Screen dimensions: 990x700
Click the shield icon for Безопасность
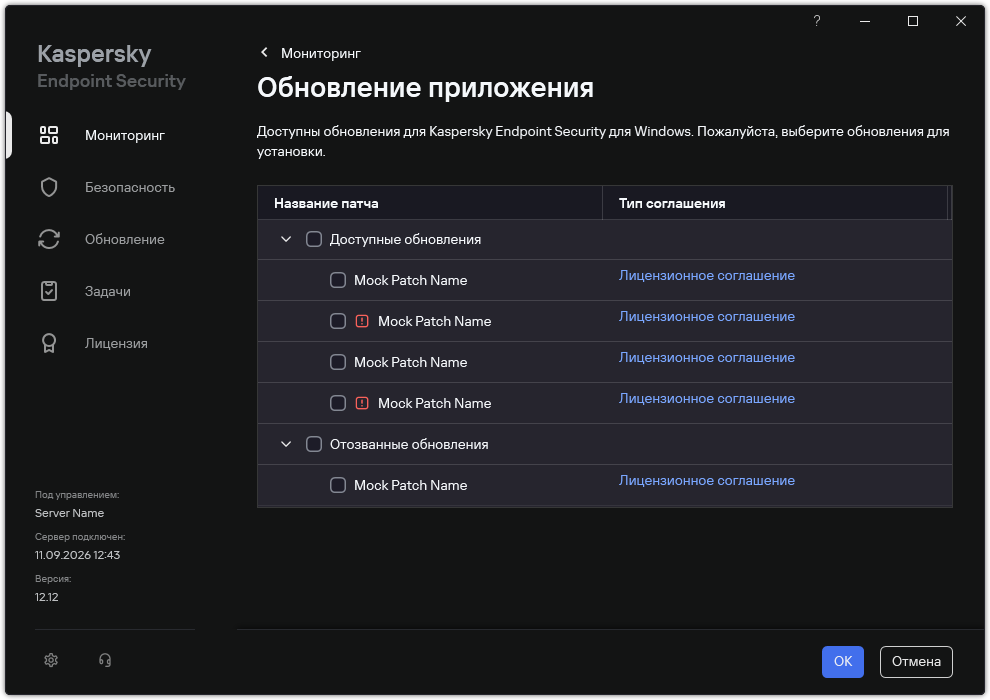[x=49, y=187]
